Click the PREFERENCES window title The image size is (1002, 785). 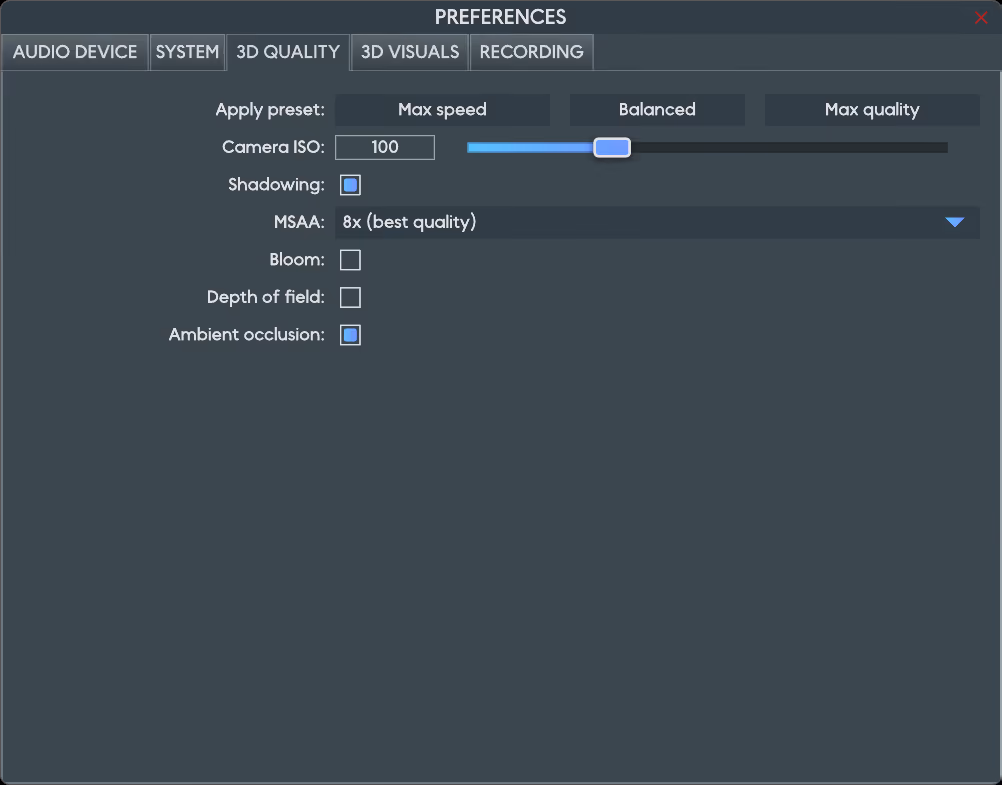pyautogui.click(x=500, y=17)
